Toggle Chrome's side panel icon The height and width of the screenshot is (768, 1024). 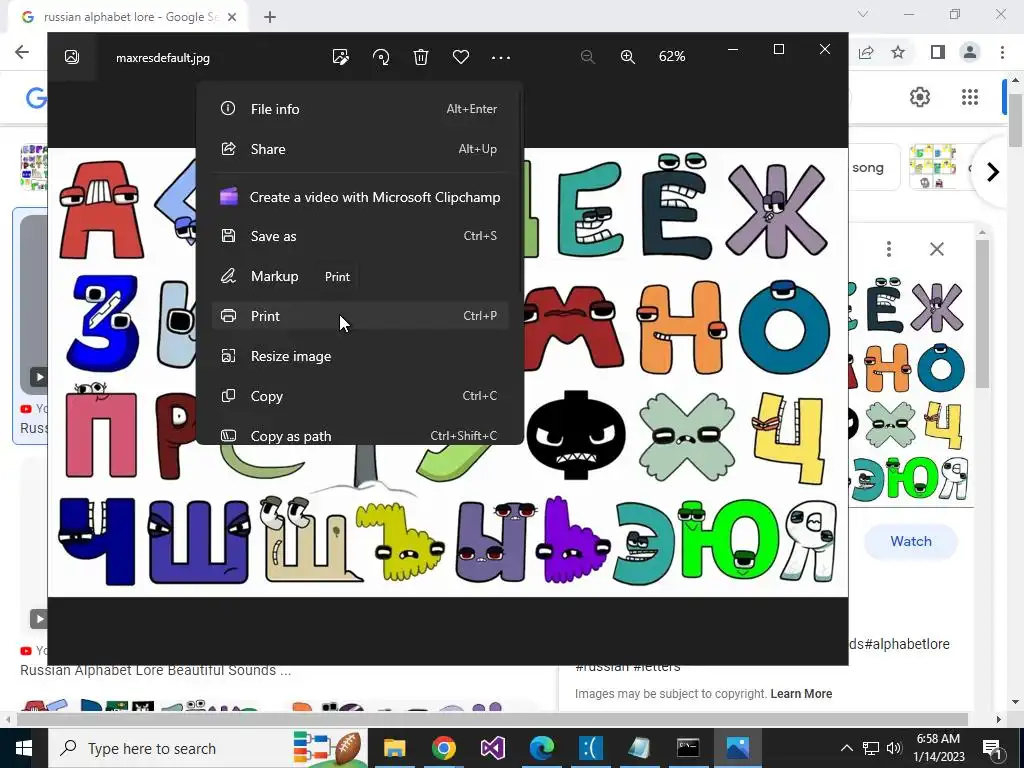pyautogui.click(x=938, y=52)
